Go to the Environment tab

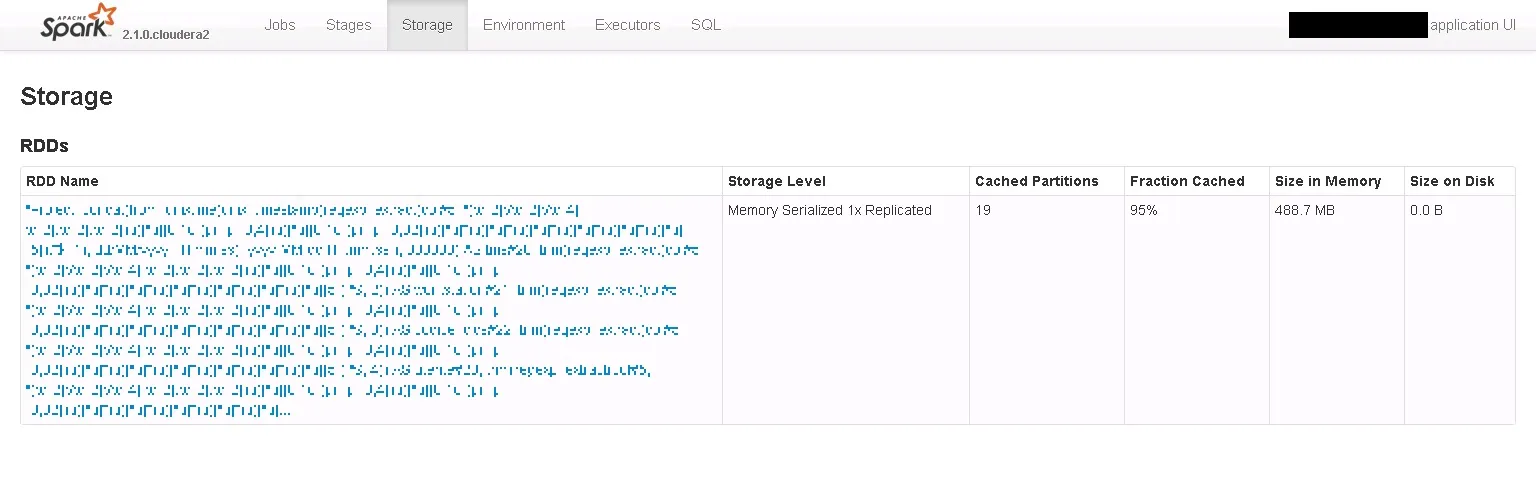(x=524, y=25)
